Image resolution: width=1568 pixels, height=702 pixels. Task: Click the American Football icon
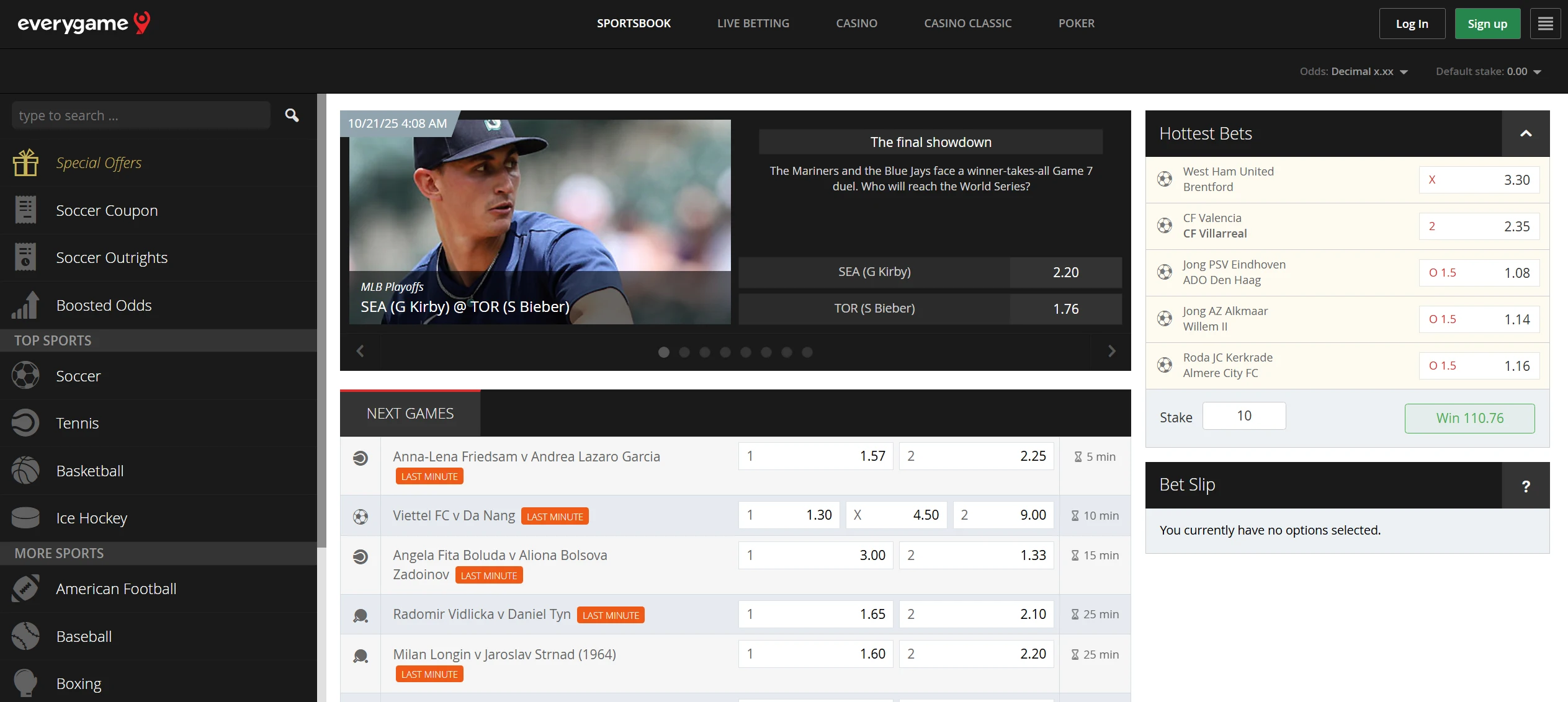pyautogui.click(x=25, y=589)
